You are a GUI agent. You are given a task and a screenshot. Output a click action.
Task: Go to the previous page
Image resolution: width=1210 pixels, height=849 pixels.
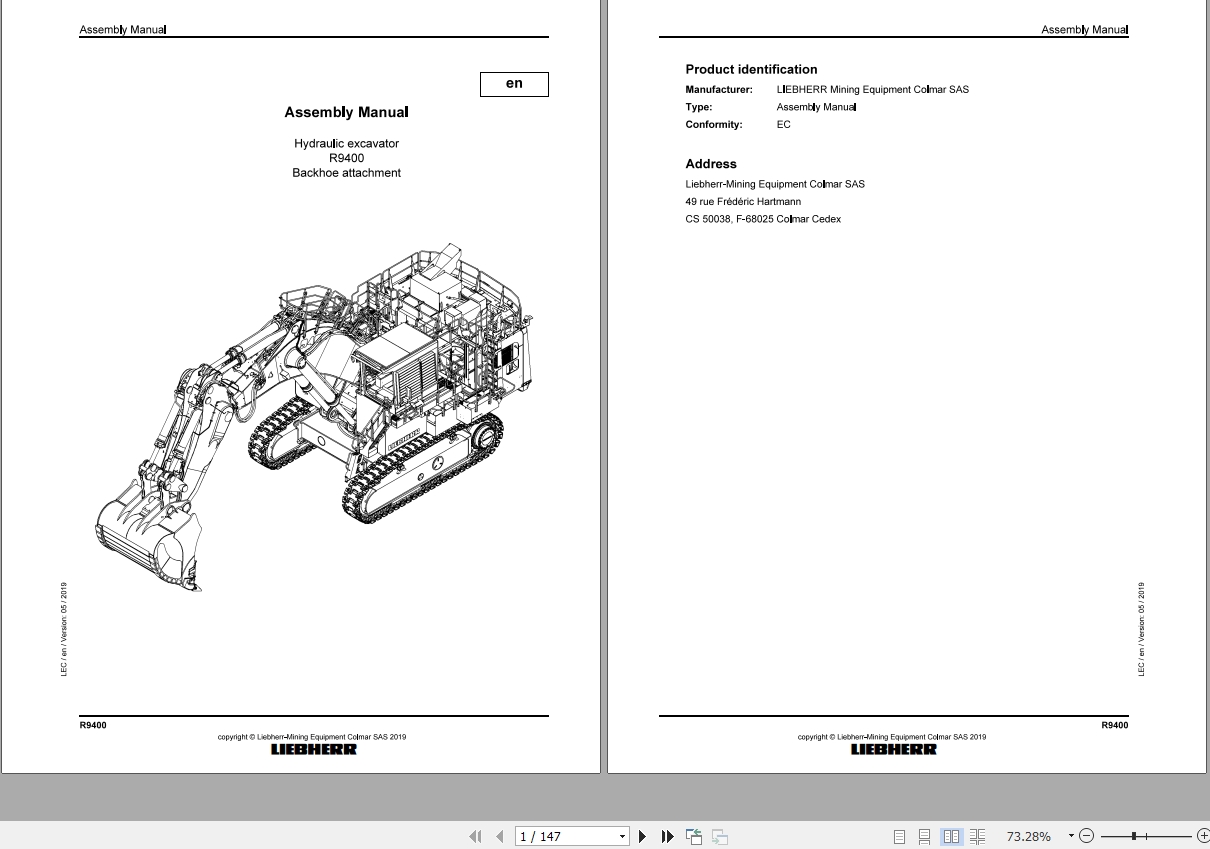click(x=499, y=836)
